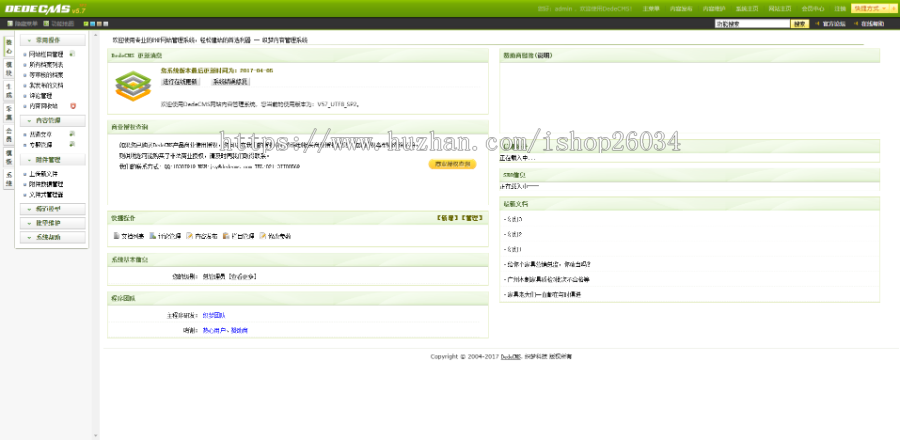Click the 修改参数 quick-action icon
The image size is (900, 440).
click(x=263, y=236)
